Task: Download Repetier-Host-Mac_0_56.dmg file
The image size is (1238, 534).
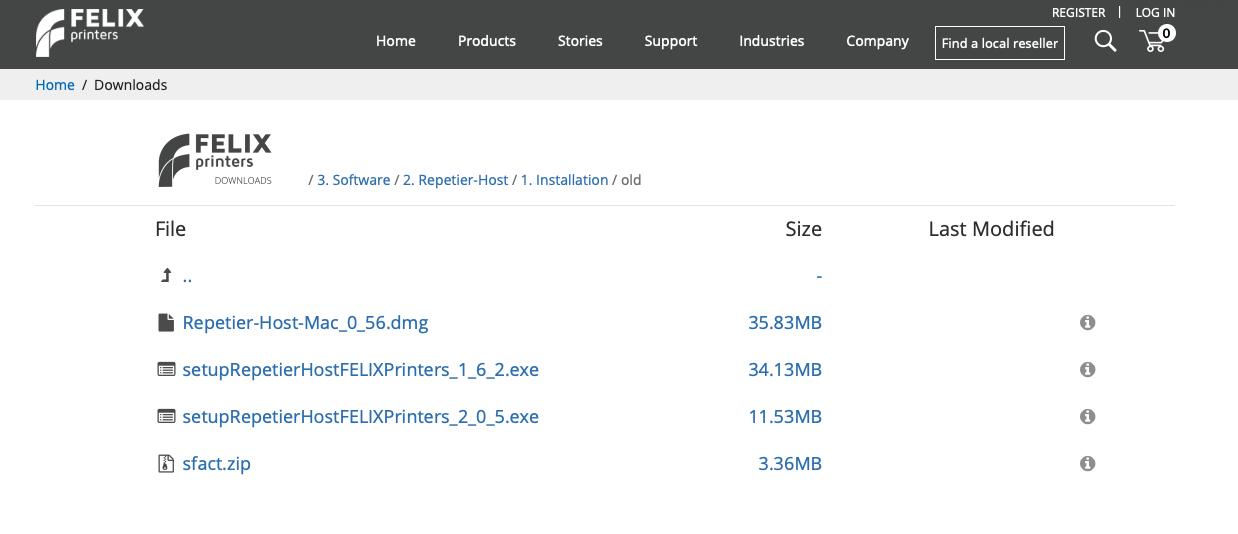Action: pos(305,323)
